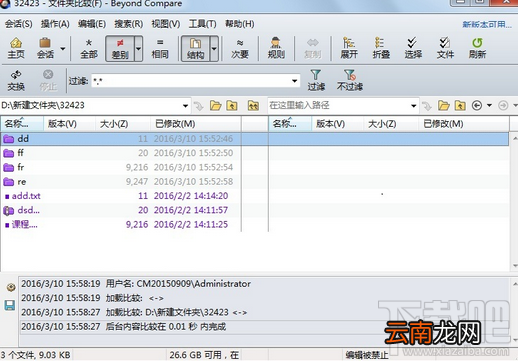Expand the 会话 toolbar dropdown arrow

click(63, 49)
